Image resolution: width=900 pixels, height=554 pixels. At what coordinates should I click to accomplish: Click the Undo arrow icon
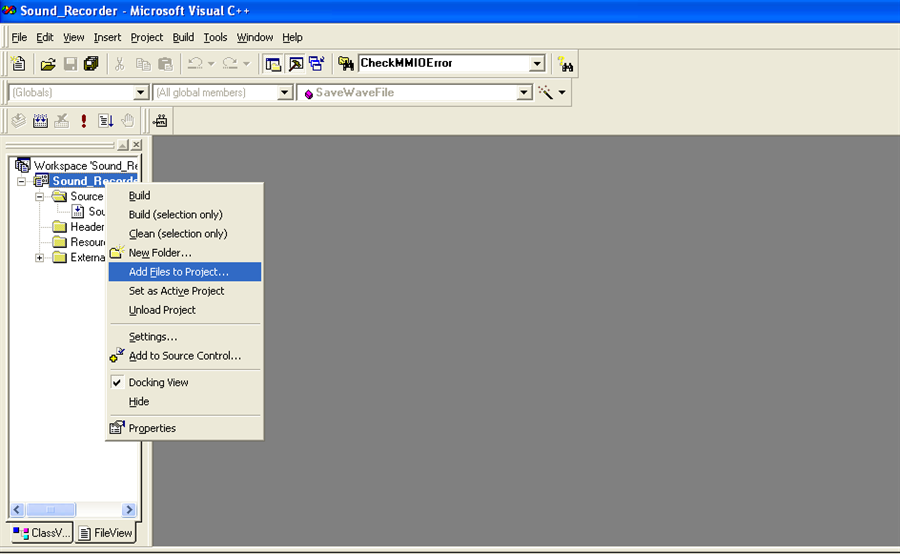point(195,64)
